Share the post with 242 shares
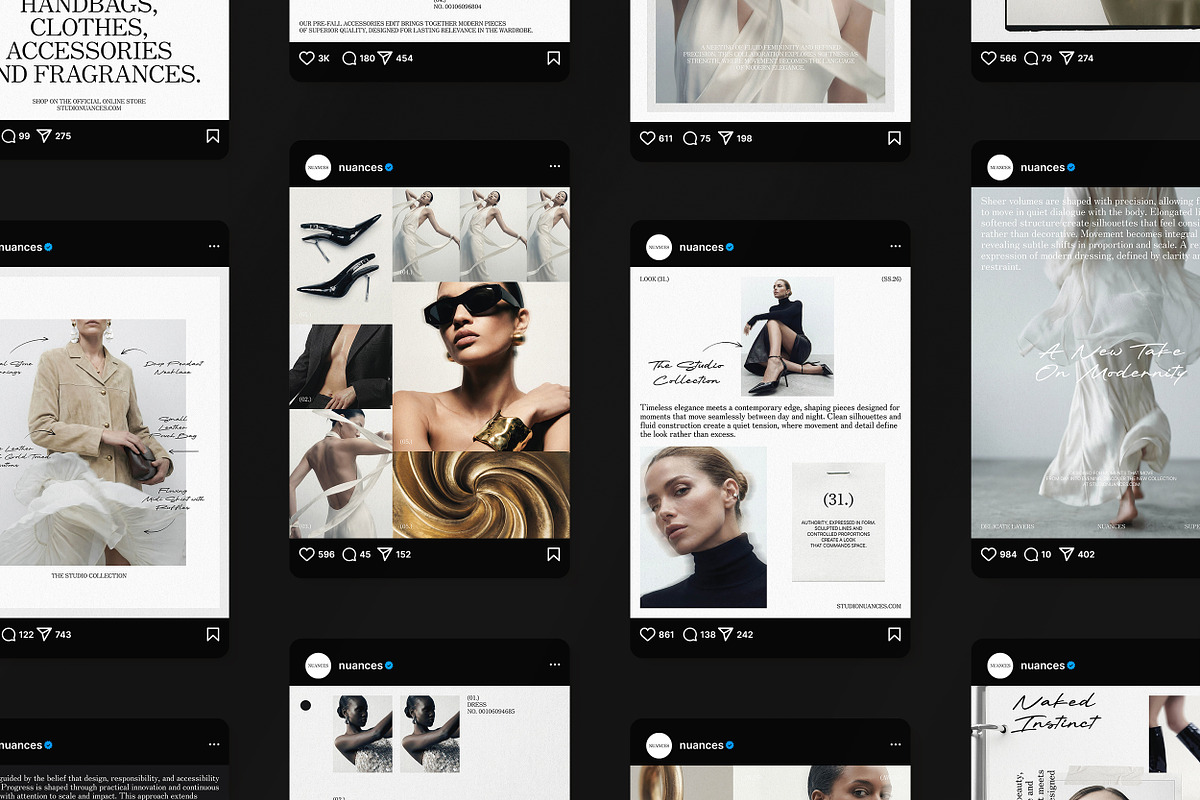Screen dimensions: 1200x800 (x=725, y=634)
